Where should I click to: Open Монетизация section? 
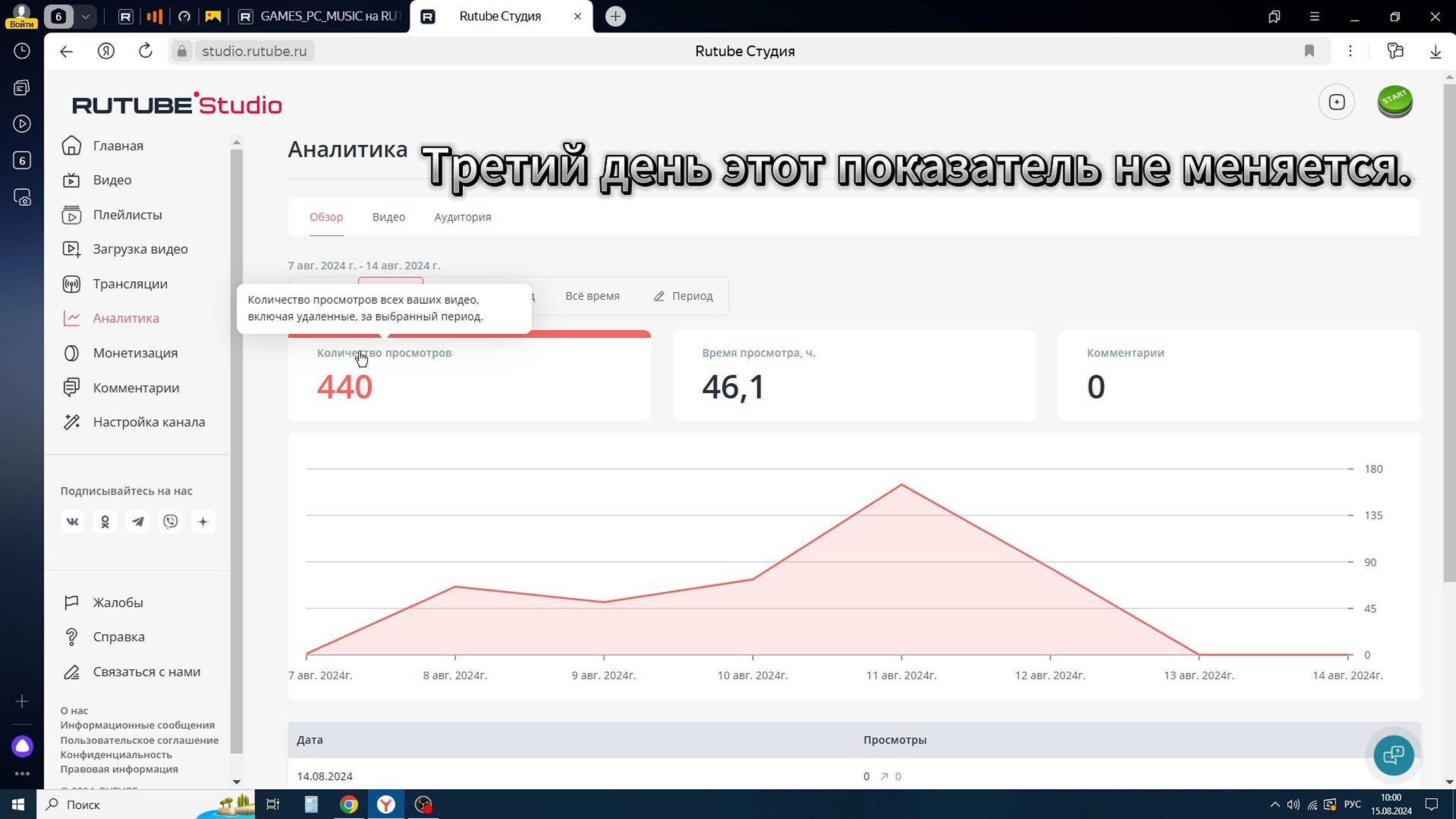pos(135,353)
